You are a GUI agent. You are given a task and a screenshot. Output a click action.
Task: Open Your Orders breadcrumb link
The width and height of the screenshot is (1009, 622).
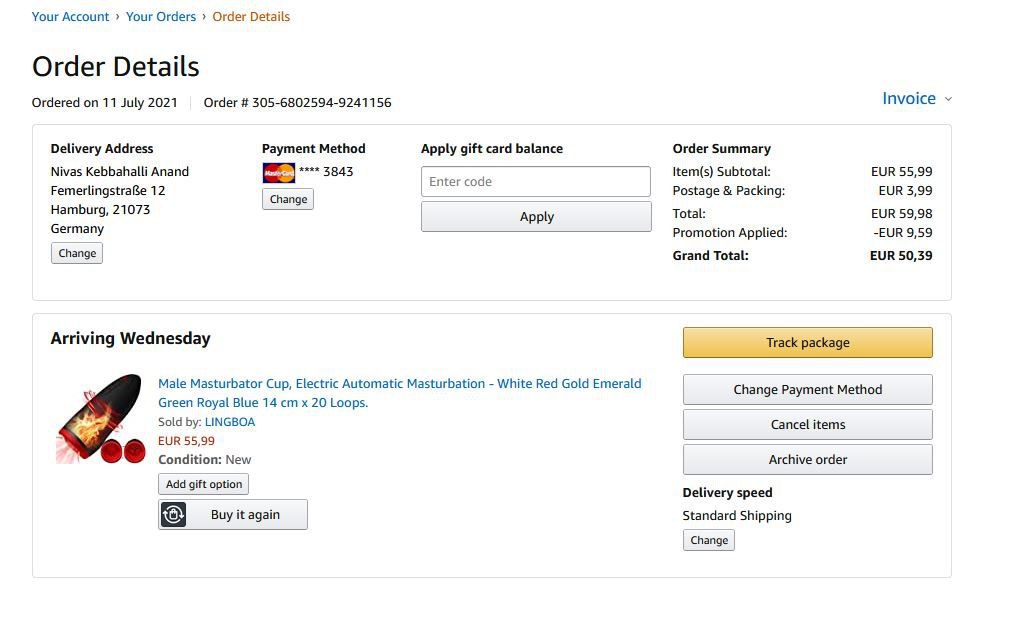tap(161, 17)
